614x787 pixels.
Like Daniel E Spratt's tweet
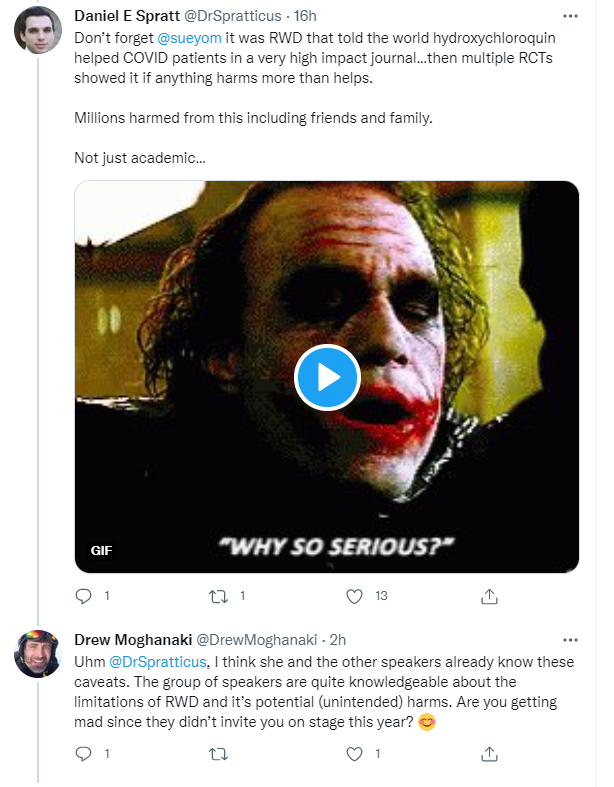point(353,596)
